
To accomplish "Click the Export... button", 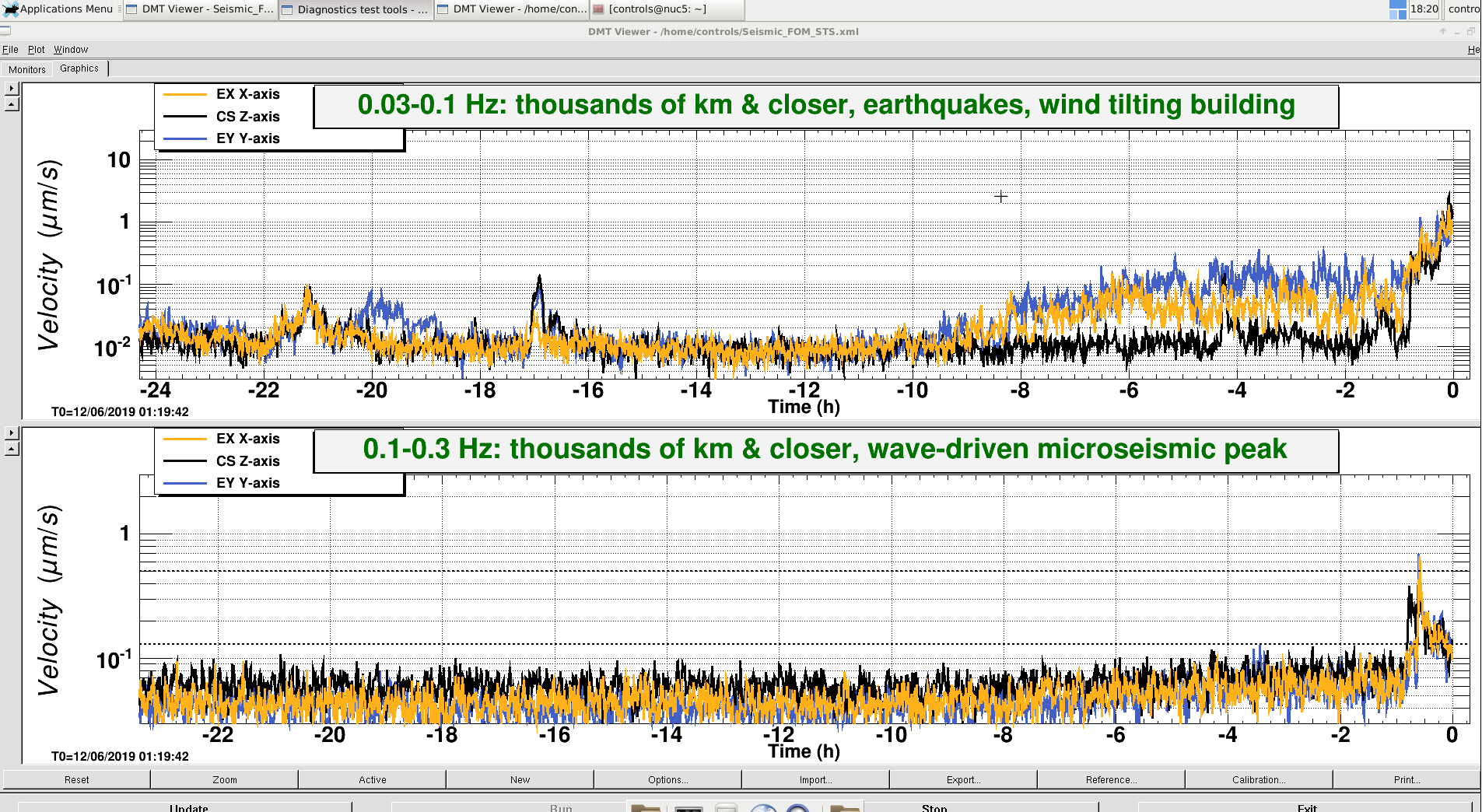I will [963, 779].
